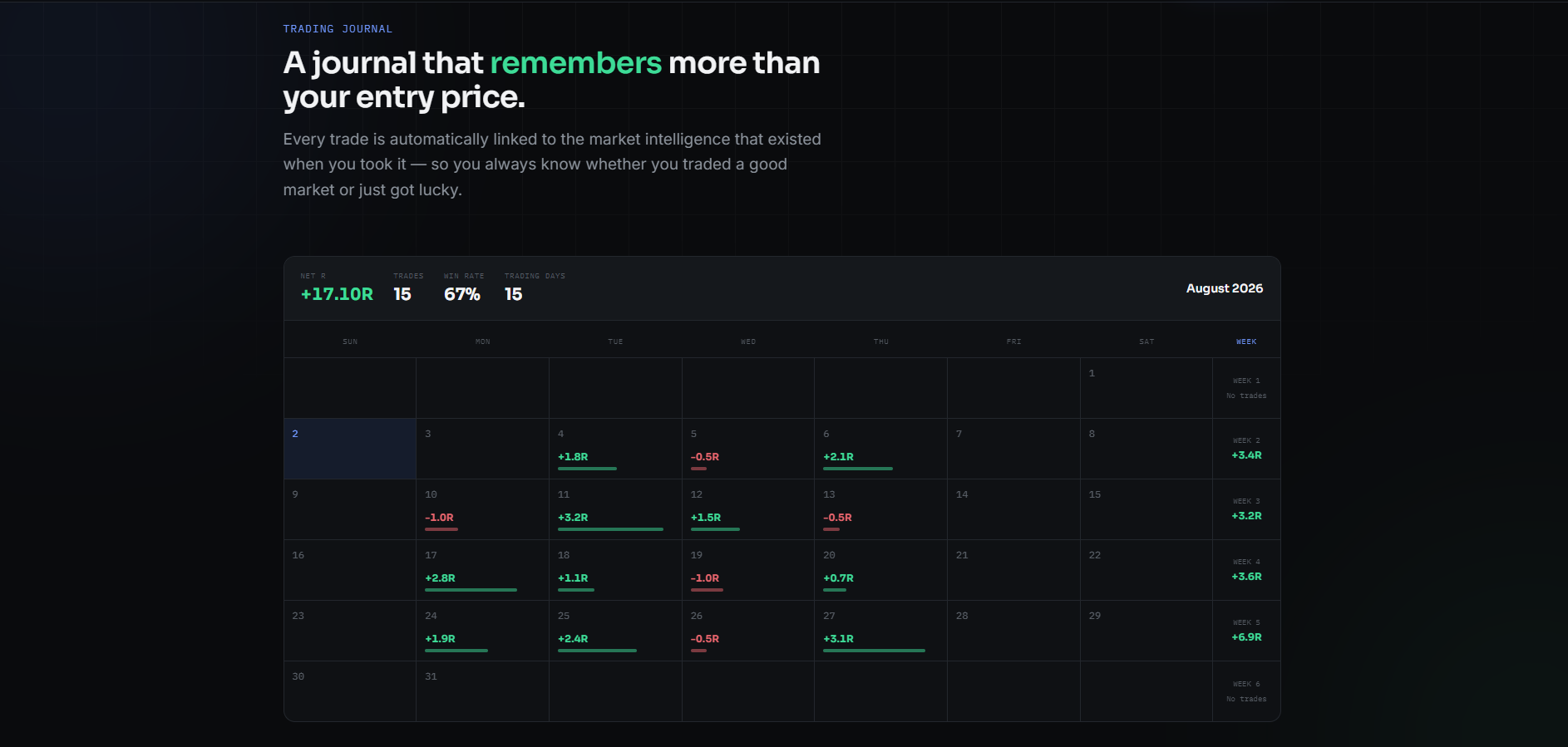Open the August 5 trade showing -0.5R
This screenshot has height=747, width=1568.
point(748,449)
